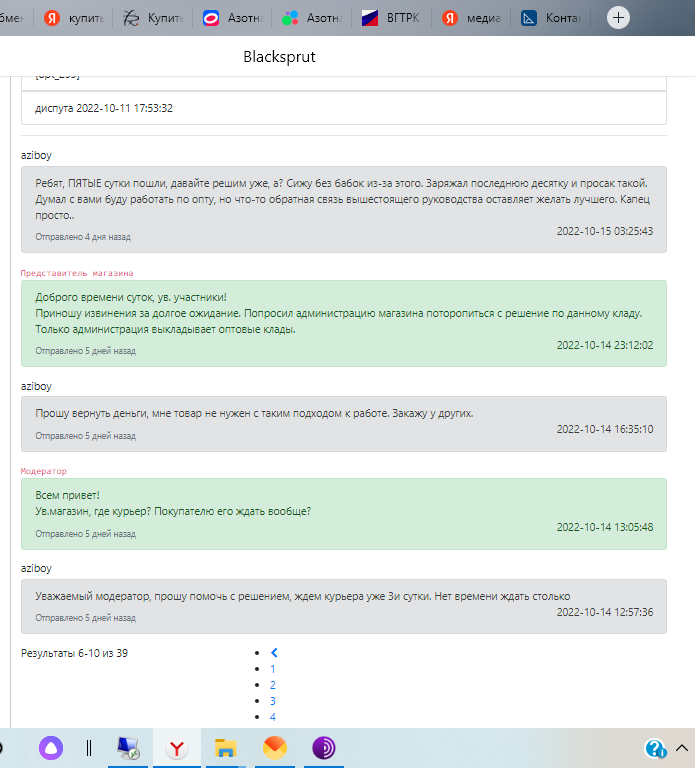Open the Контак browser tab
This screenshot has height=768, width=695.
[x=551, y=18]
